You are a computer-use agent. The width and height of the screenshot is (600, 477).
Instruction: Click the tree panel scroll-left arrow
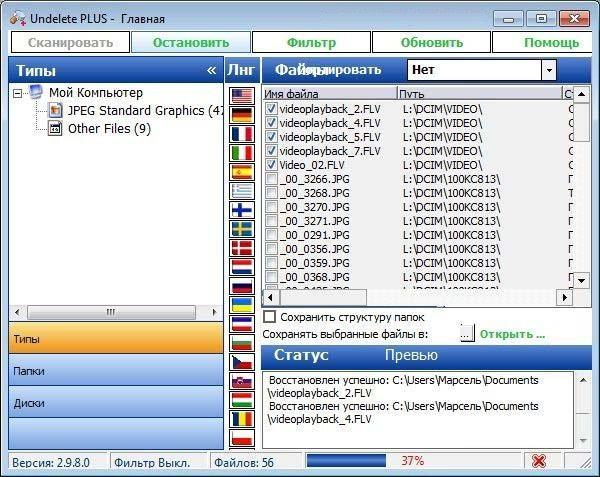pos(17,312)
